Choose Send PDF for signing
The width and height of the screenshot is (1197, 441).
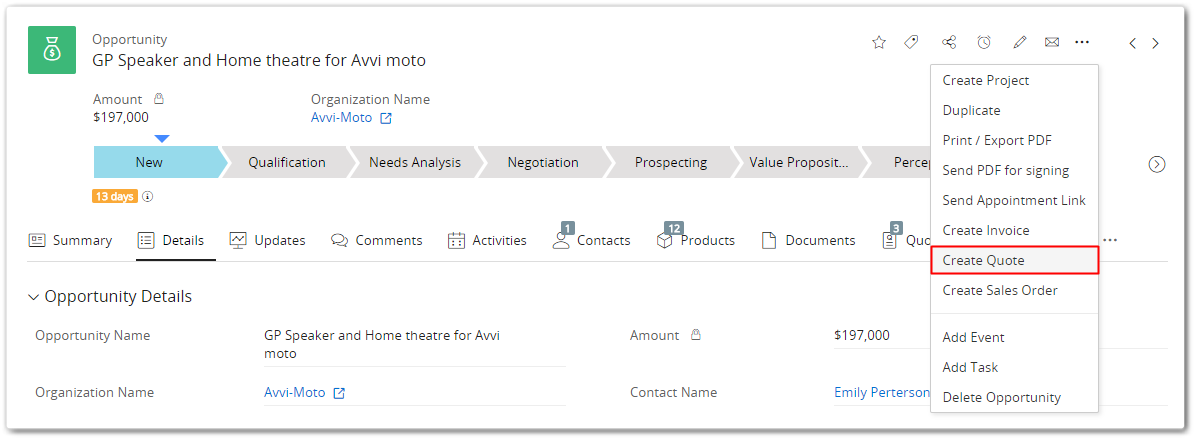coord(1005,170)
